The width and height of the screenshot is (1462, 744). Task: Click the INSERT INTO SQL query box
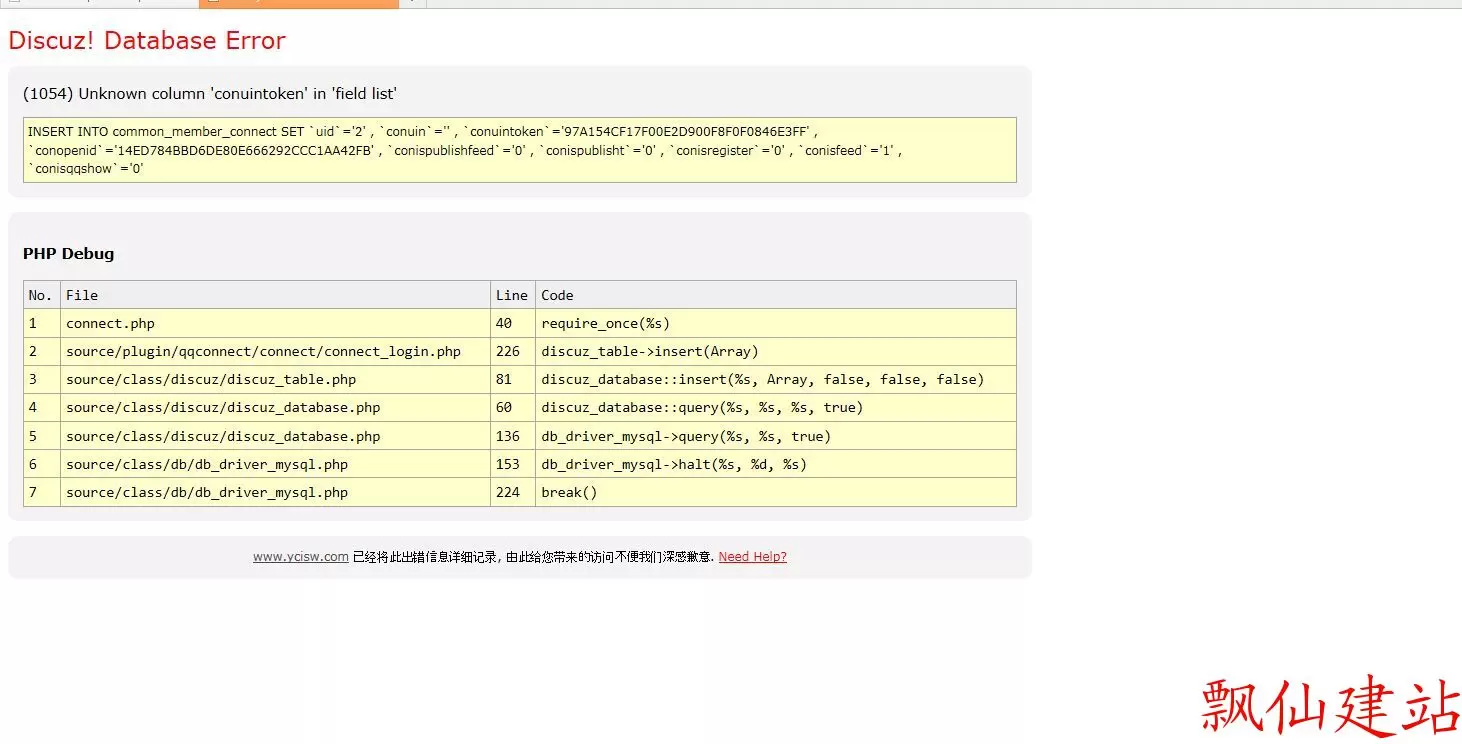[x=520, y=150]
